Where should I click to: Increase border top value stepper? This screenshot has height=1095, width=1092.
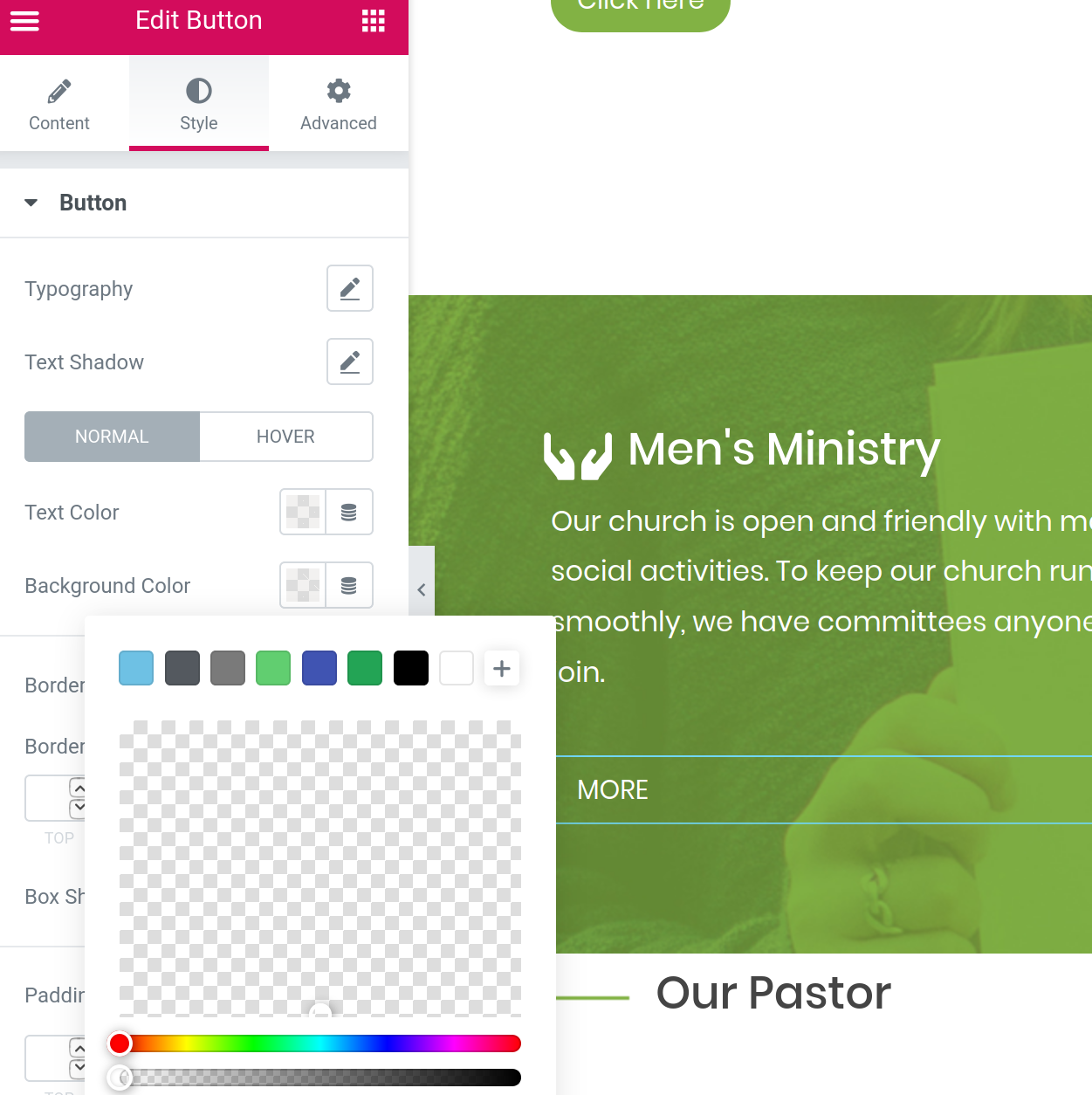[79, 789]
